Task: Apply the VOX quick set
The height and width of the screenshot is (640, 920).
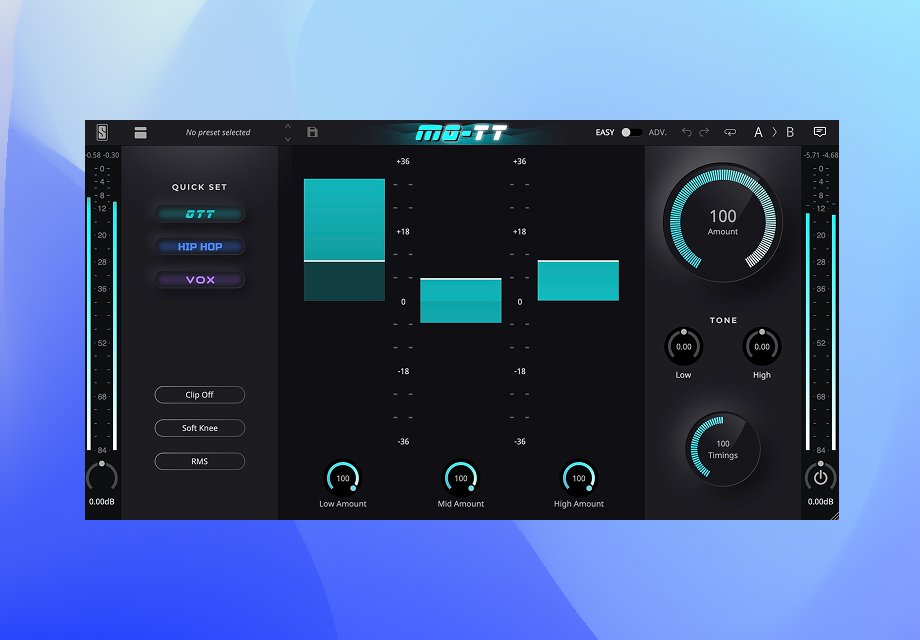Action: pos(199,280)
